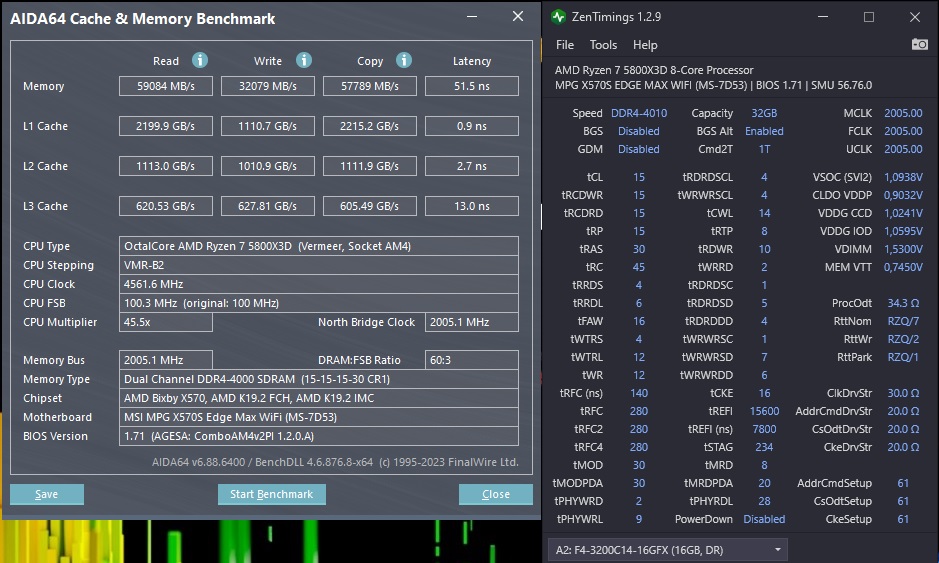Click the PowerDown Disabled value
Viewport: 939px width, 563px height.
[x=764, y=519]
